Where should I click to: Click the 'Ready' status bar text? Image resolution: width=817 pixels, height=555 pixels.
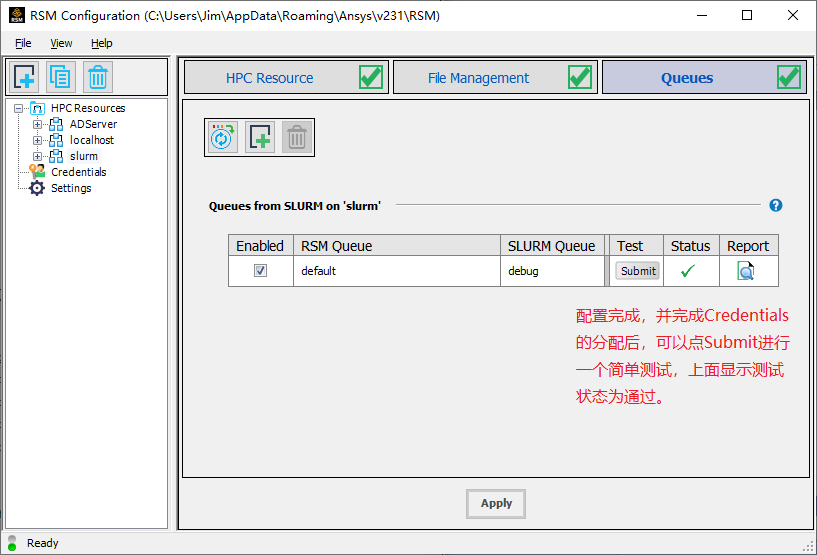43,543
